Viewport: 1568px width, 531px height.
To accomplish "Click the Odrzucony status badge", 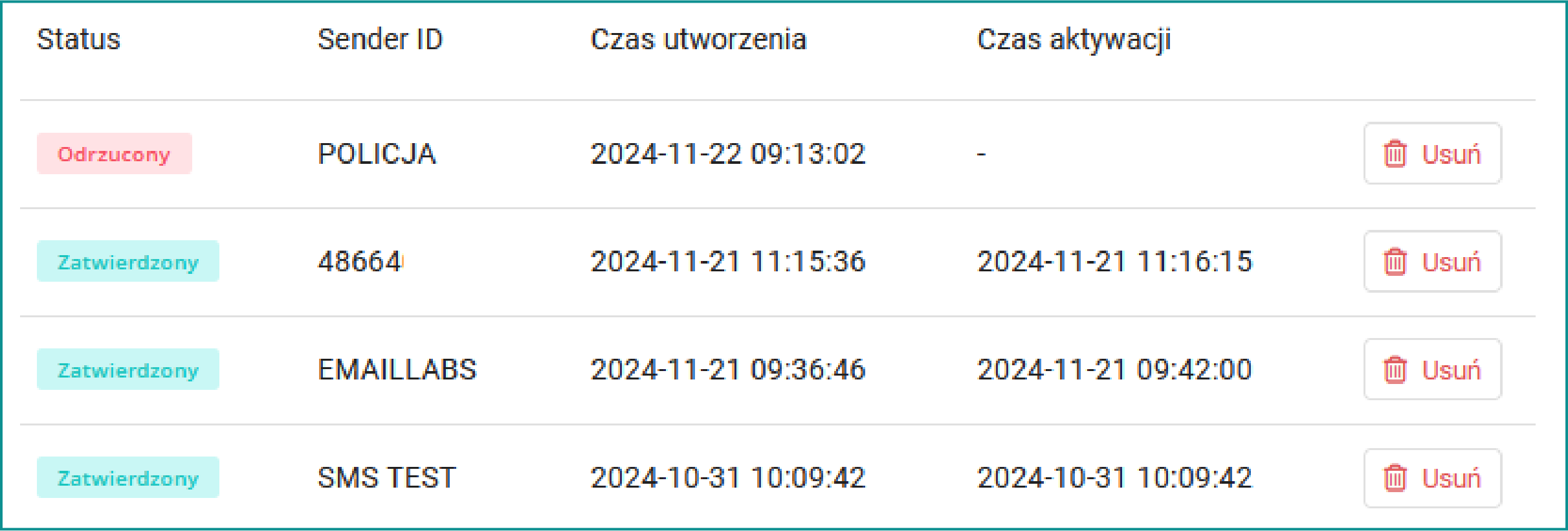I will [x=114, y=154].
